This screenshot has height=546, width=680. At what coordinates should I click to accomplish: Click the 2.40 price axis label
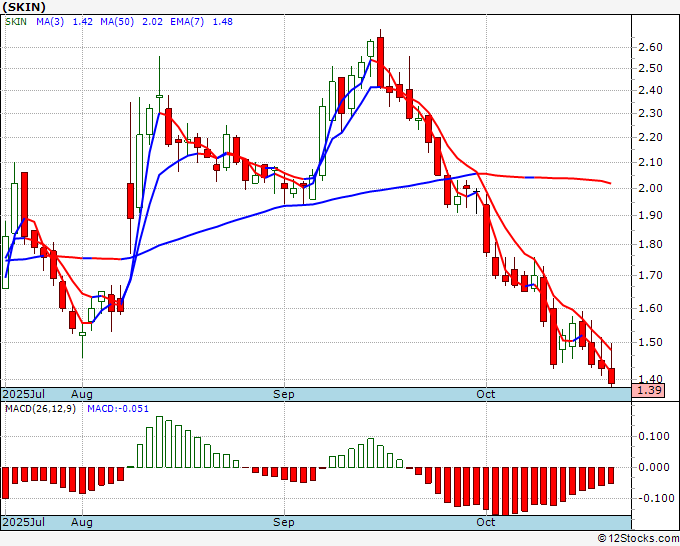(650, 91)
